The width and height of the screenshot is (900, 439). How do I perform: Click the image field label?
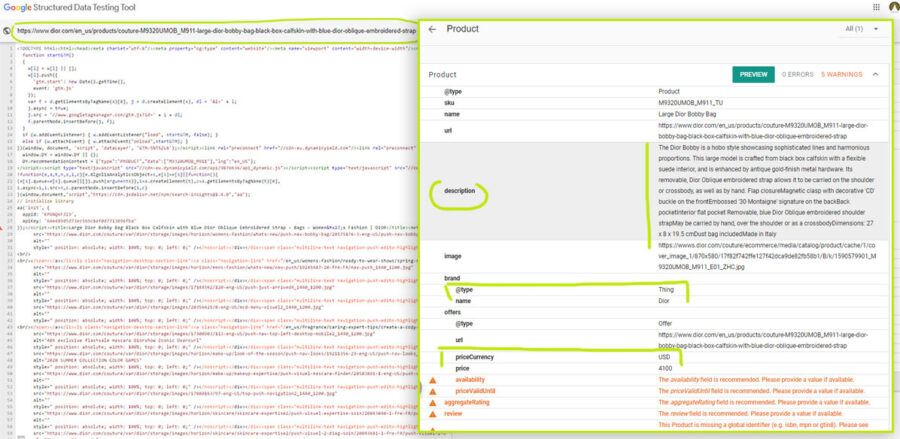tap(452, 256)
